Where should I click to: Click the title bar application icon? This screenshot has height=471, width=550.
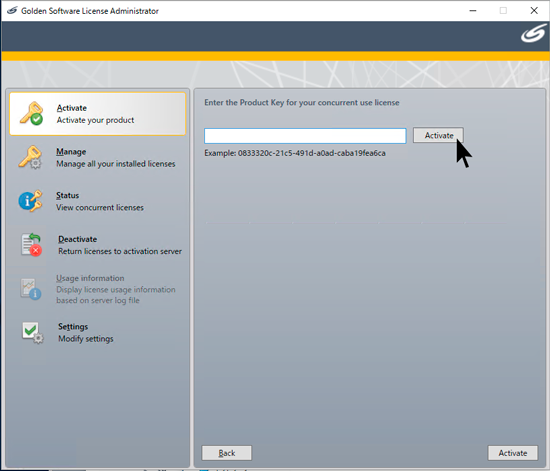click(12, 11)
